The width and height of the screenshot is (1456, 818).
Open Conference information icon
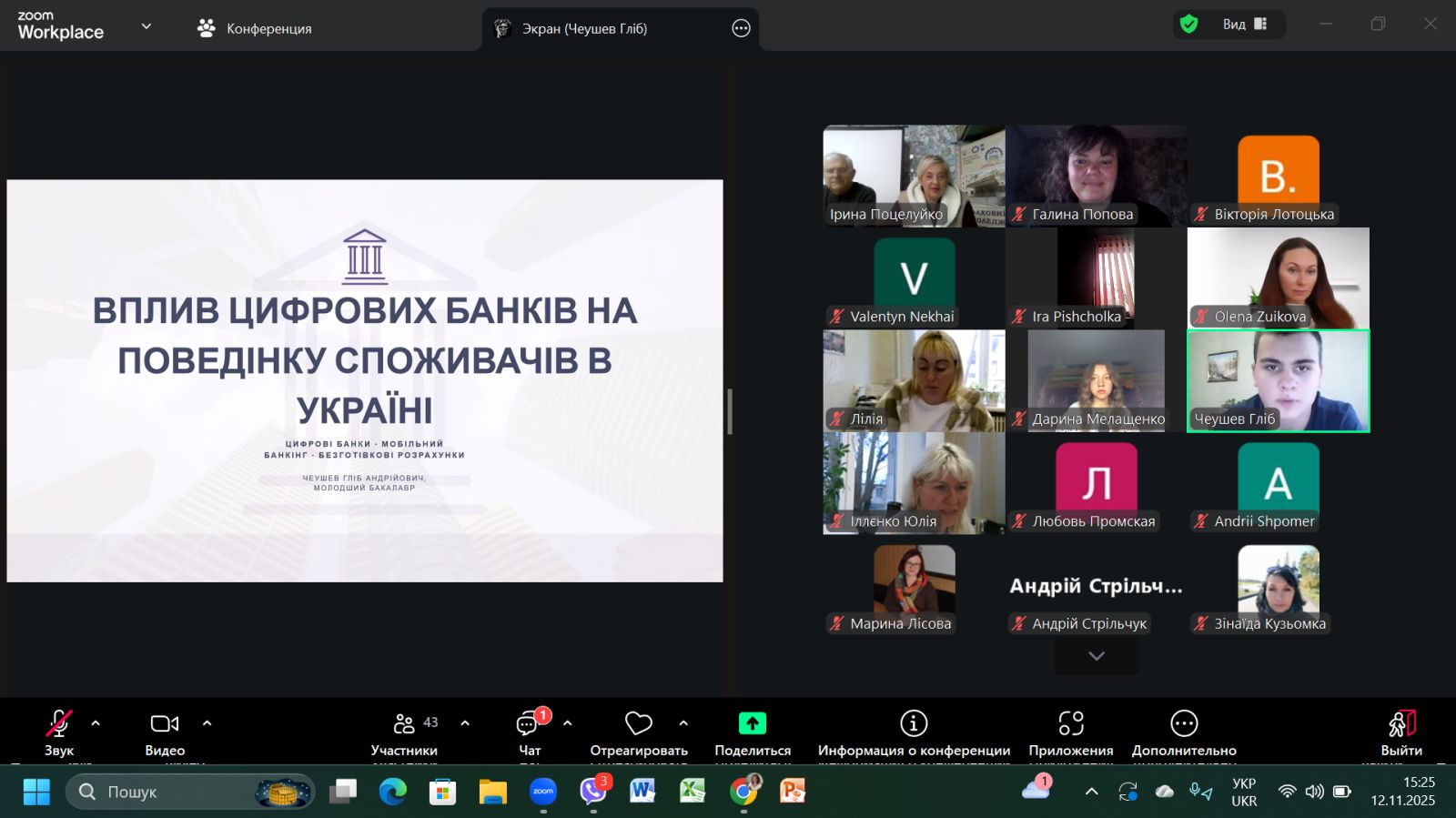pyautogui.click(x=913, y=723)
